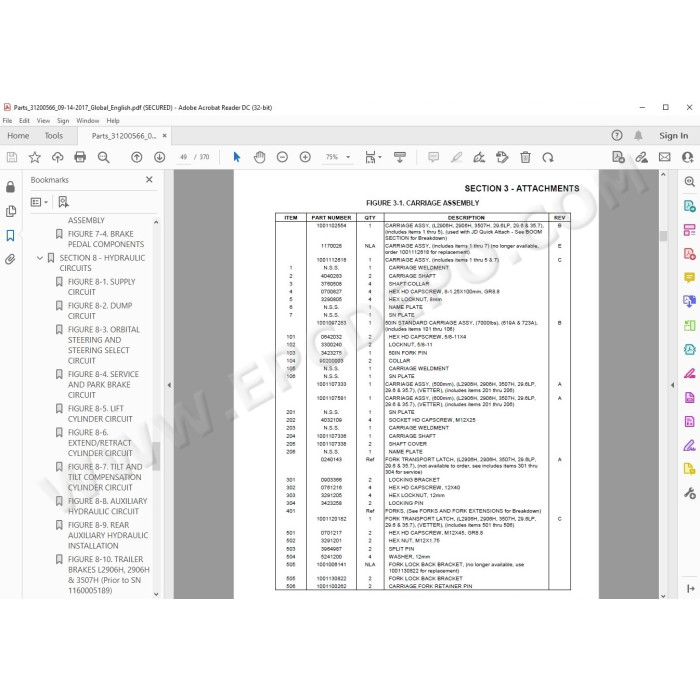Viewport: 700px width, 700px height.
Task: Click bookmarks scroll down arrow
Action: (156, 594)
